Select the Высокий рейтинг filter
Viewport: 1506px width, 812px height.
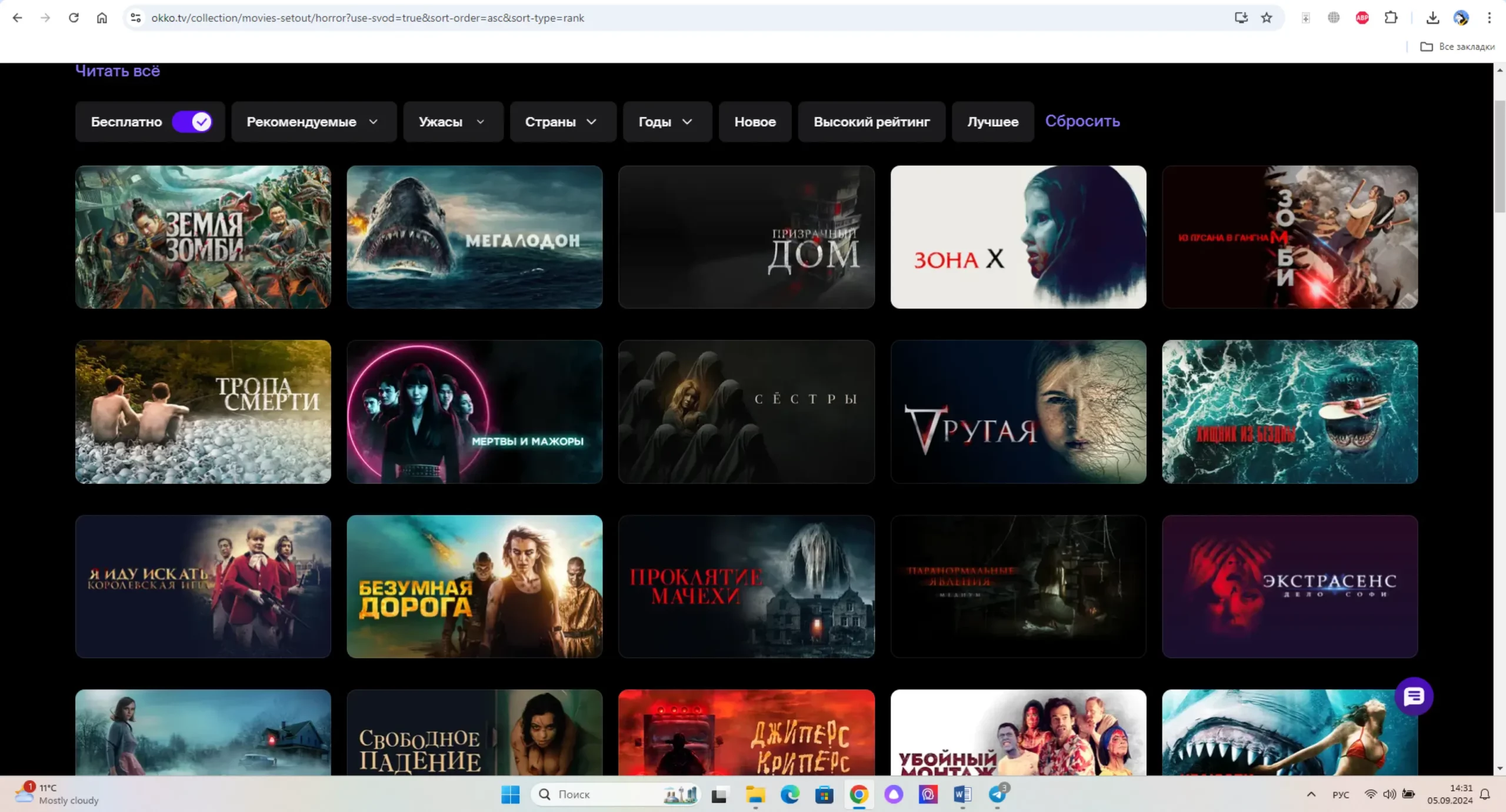pyautogui.click(x=871, y=122)
